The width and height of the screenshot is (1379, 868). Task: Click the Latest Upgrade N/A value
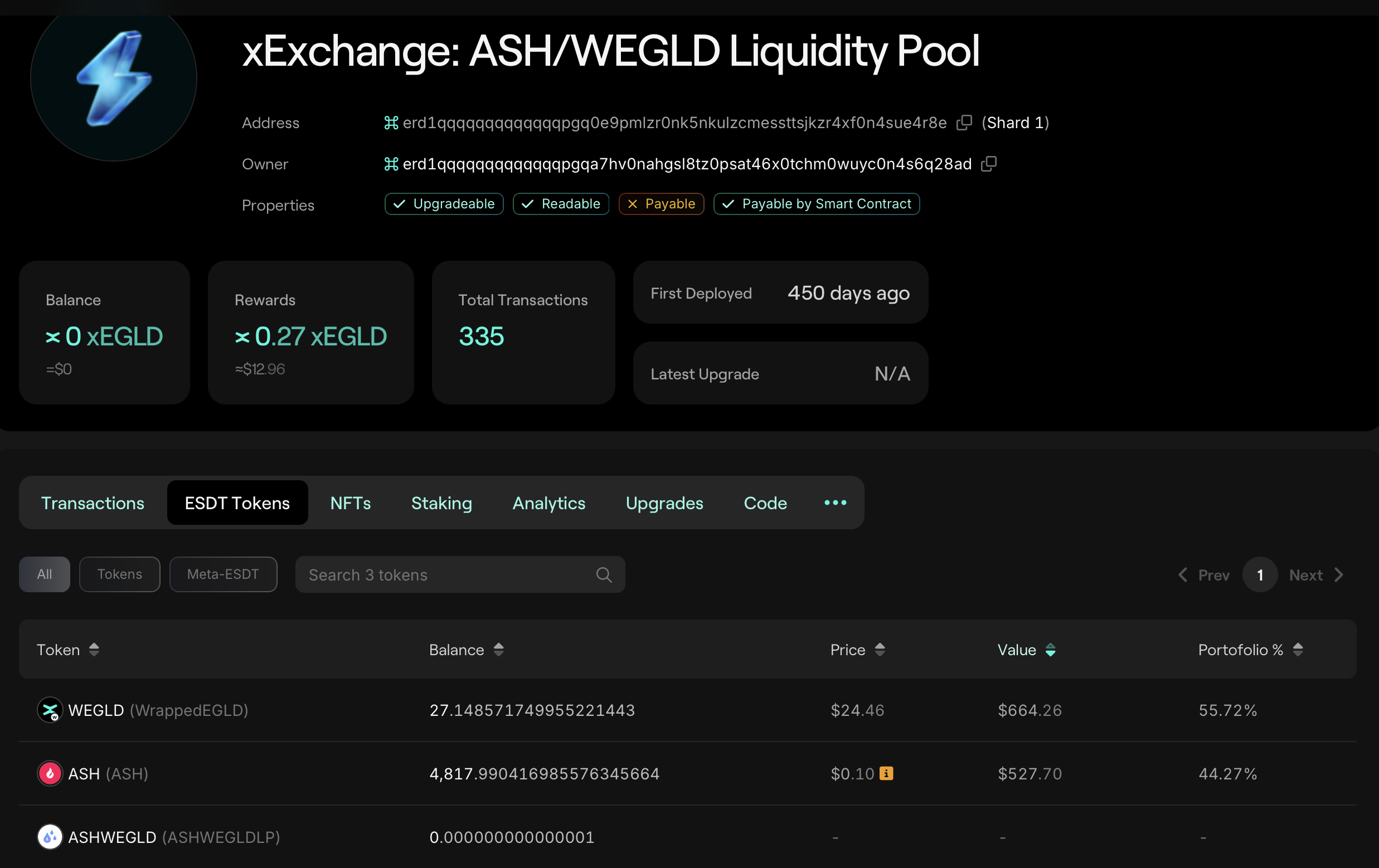point(892,374)
